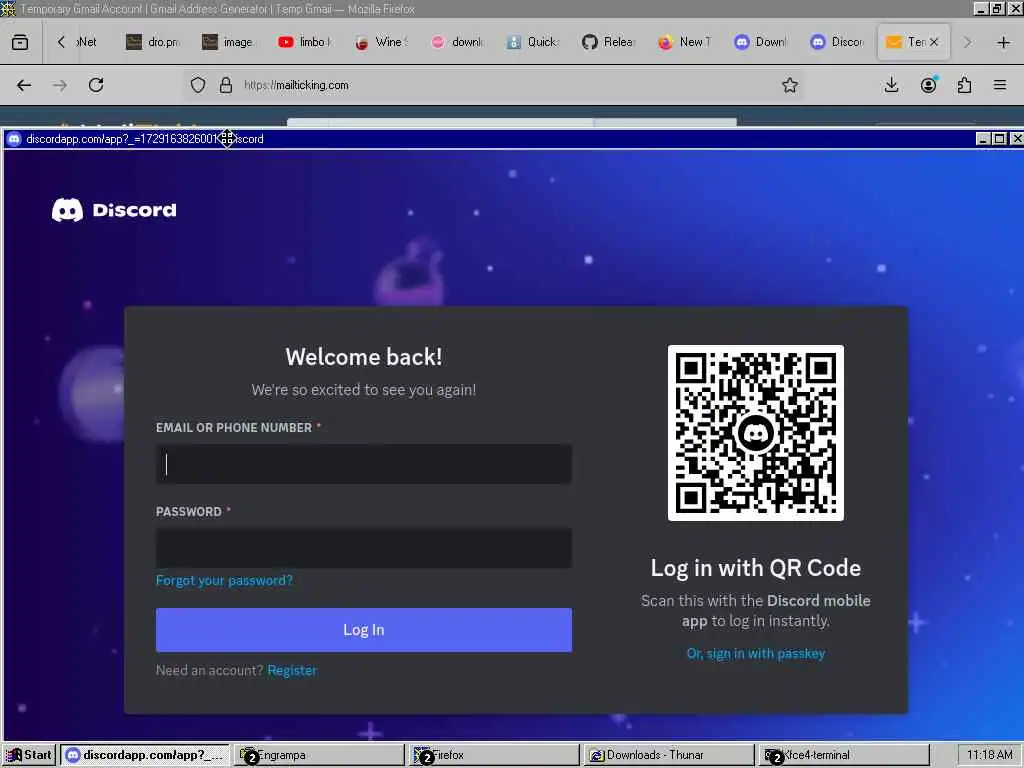Minimize the Discord popup window
This screenshot has height=768, width=1024.
(x=983, y=138)
